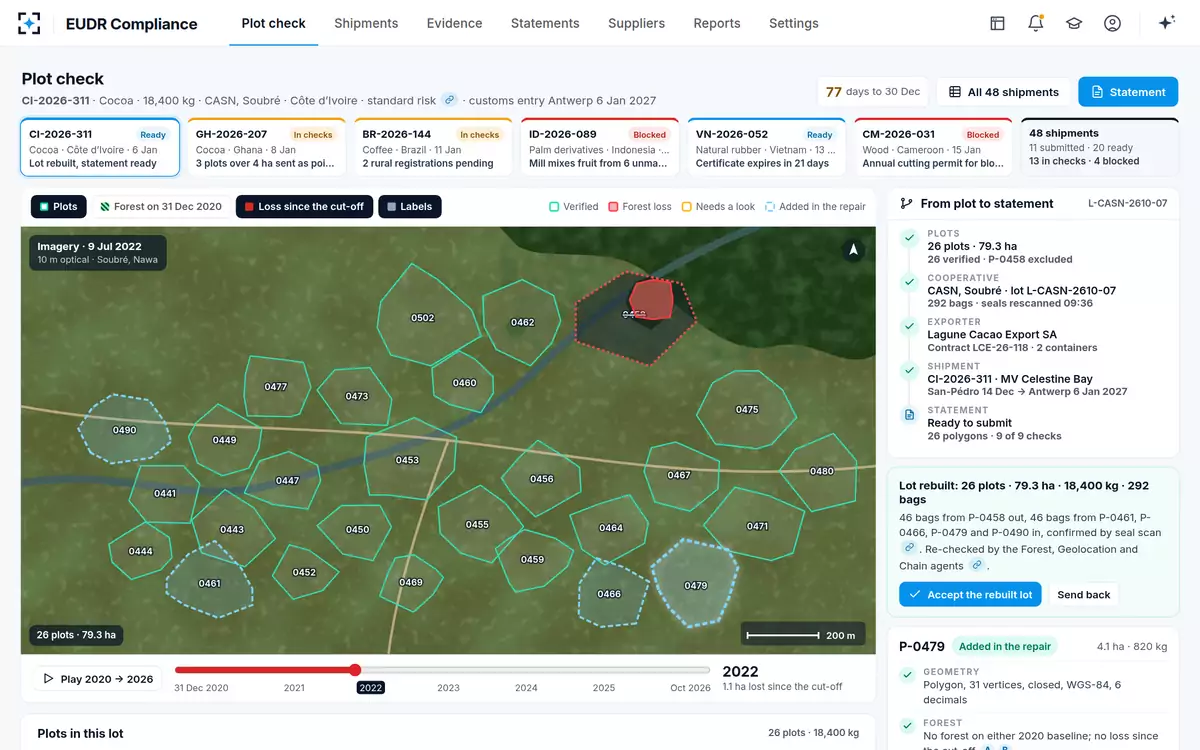This screenshot has height=750, width=1200.
Task: Click the Exporter step check icon
Action: tap(909, 326)
